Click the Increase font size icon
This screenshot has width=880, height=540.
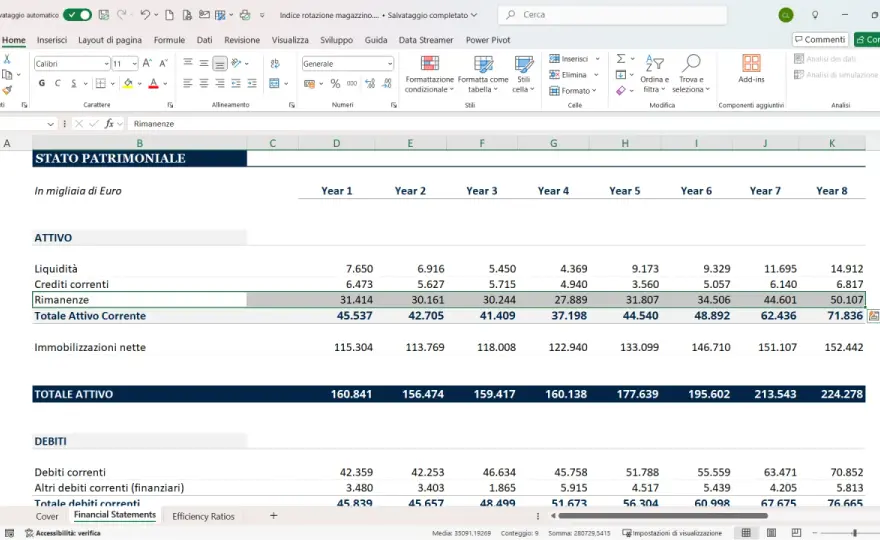tap(147, 63)
